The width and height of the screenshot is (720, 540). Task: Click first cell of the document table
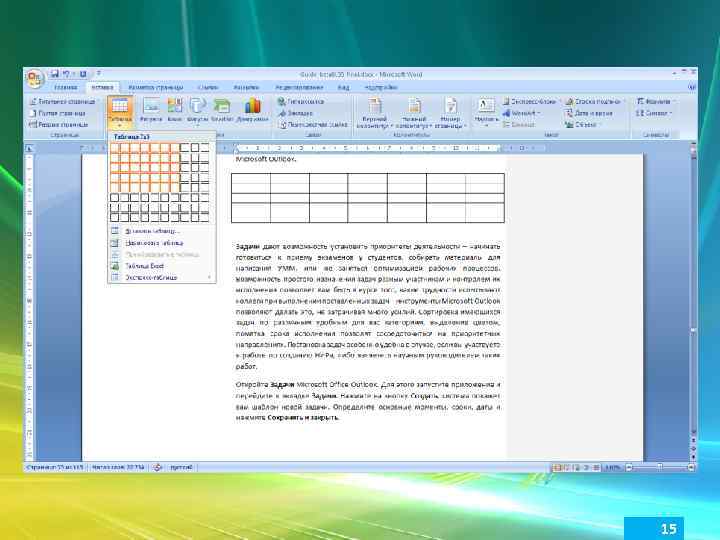[251, 183]
